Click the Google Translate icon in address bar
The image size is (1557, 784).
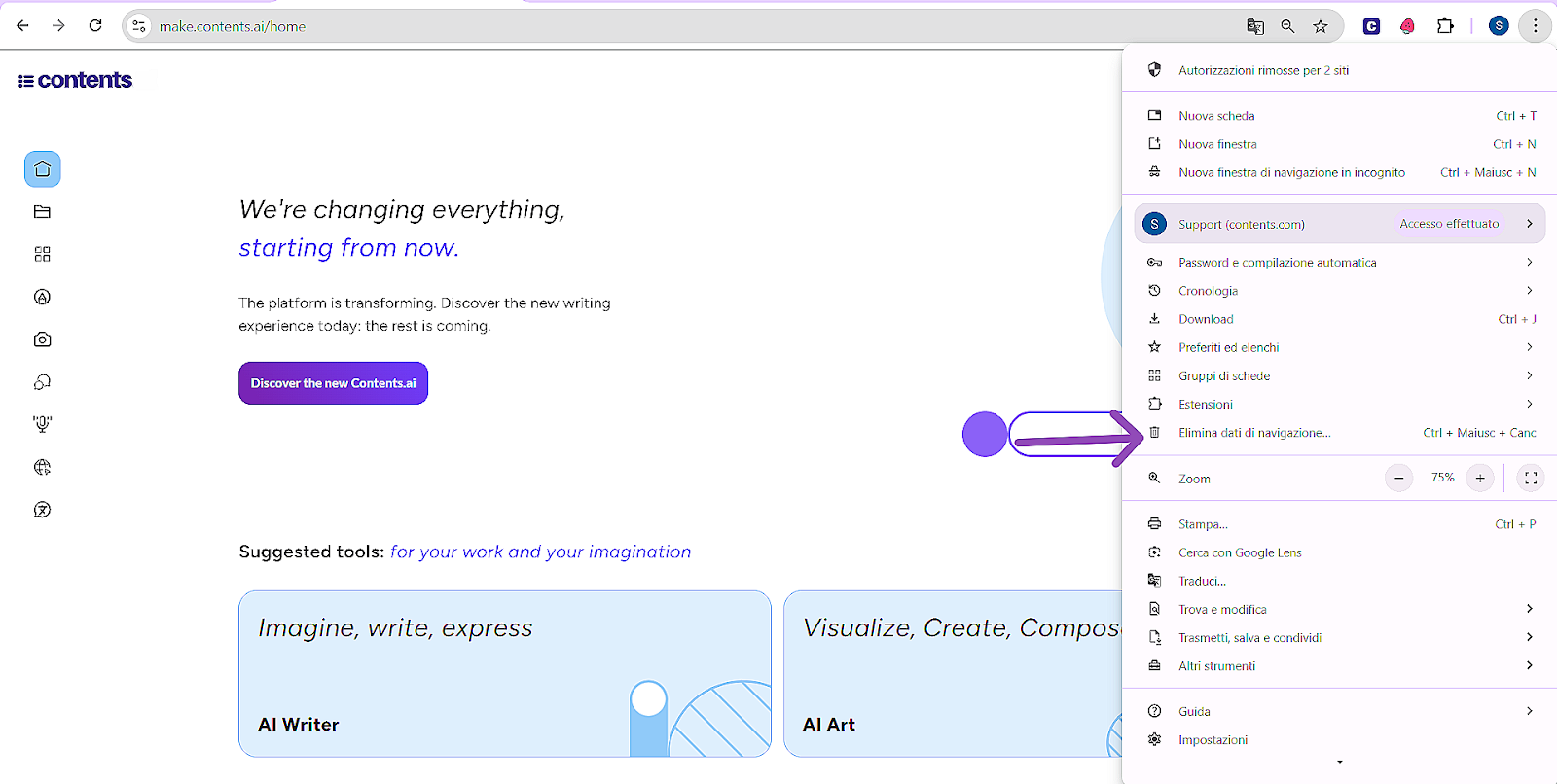tap(1255, 26)
